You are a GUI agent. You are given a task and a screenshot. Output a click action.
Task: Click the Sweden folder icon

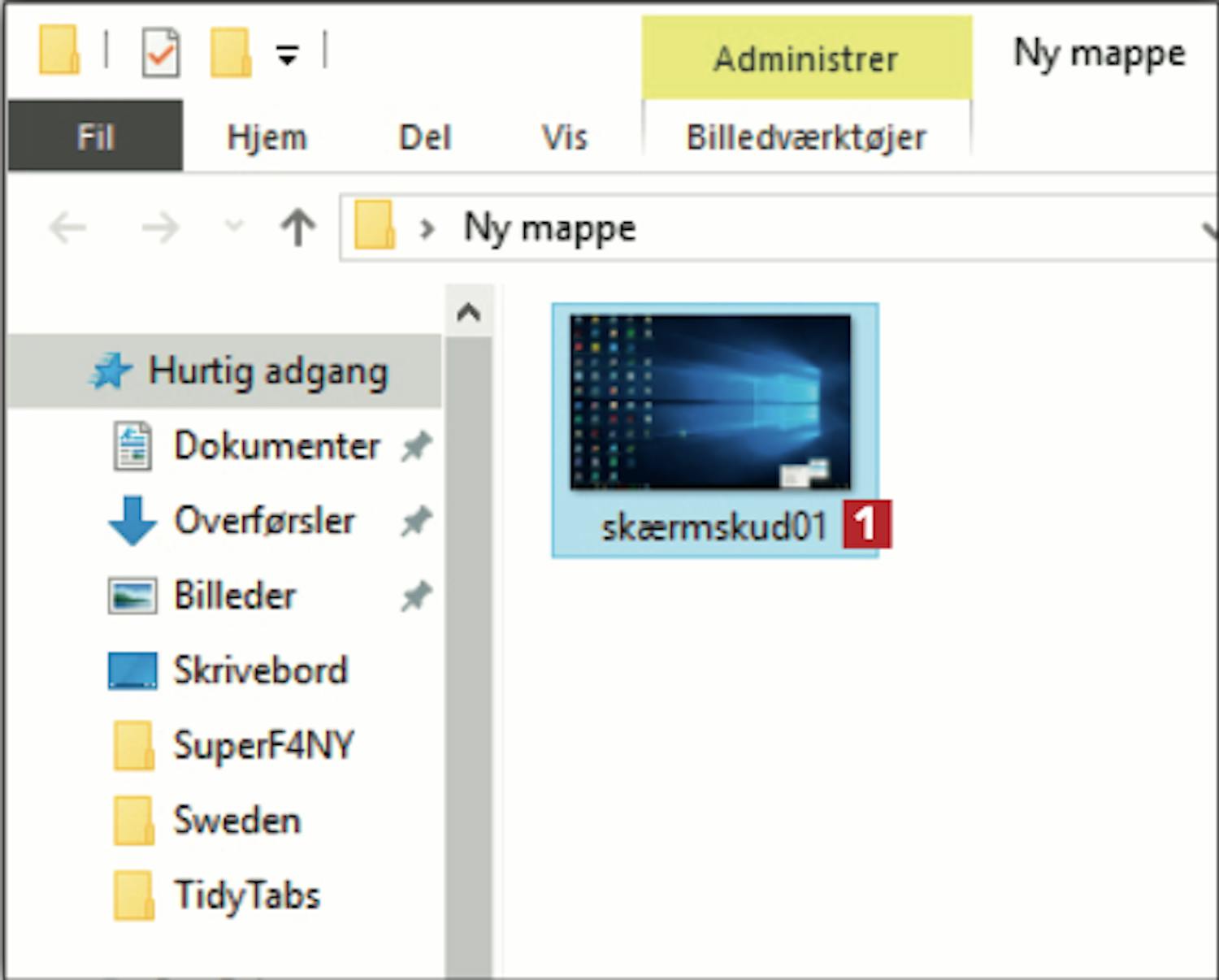(x=133, y=820)
